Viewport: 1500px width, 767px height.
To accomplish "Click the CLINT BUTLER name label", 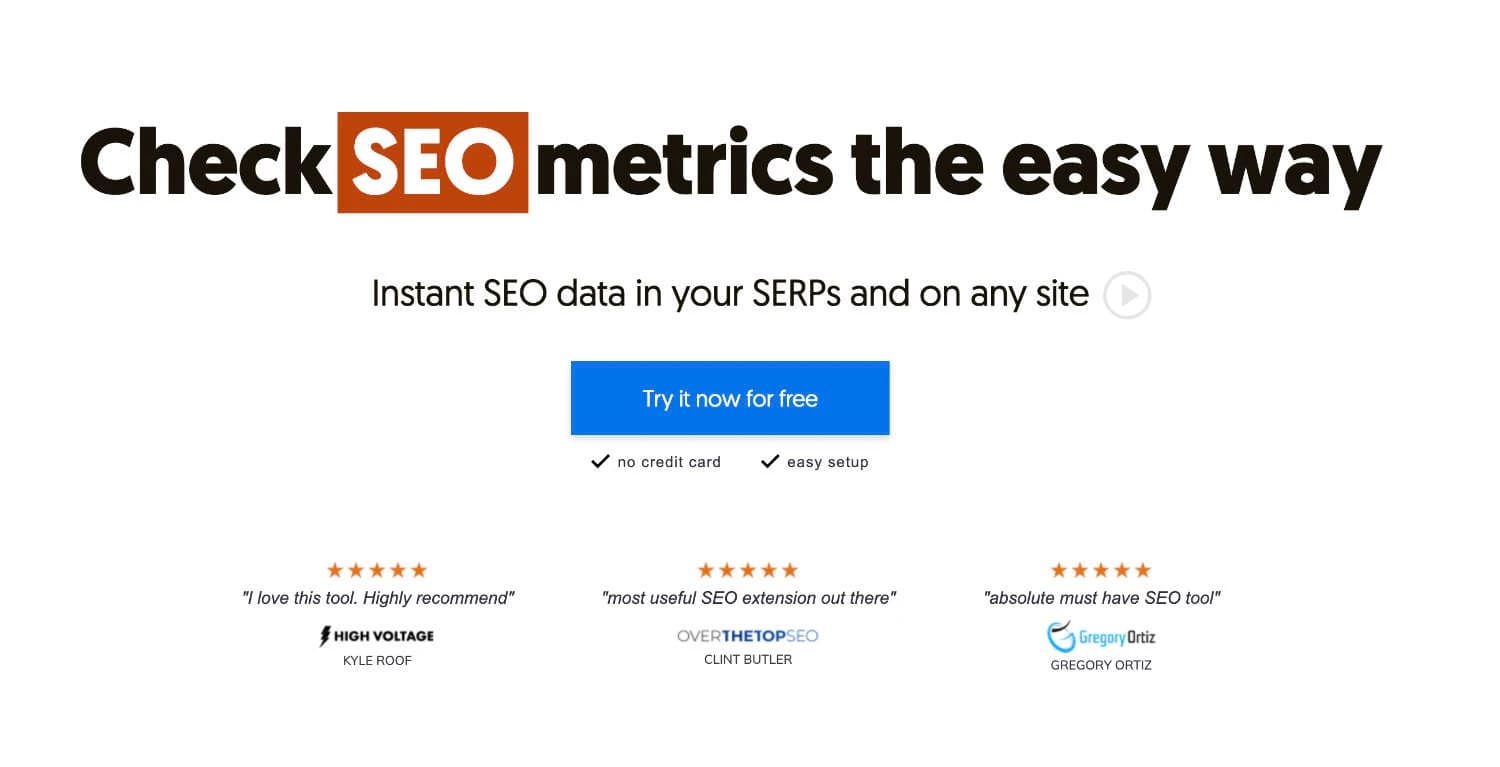I will [x=748, y=659].
